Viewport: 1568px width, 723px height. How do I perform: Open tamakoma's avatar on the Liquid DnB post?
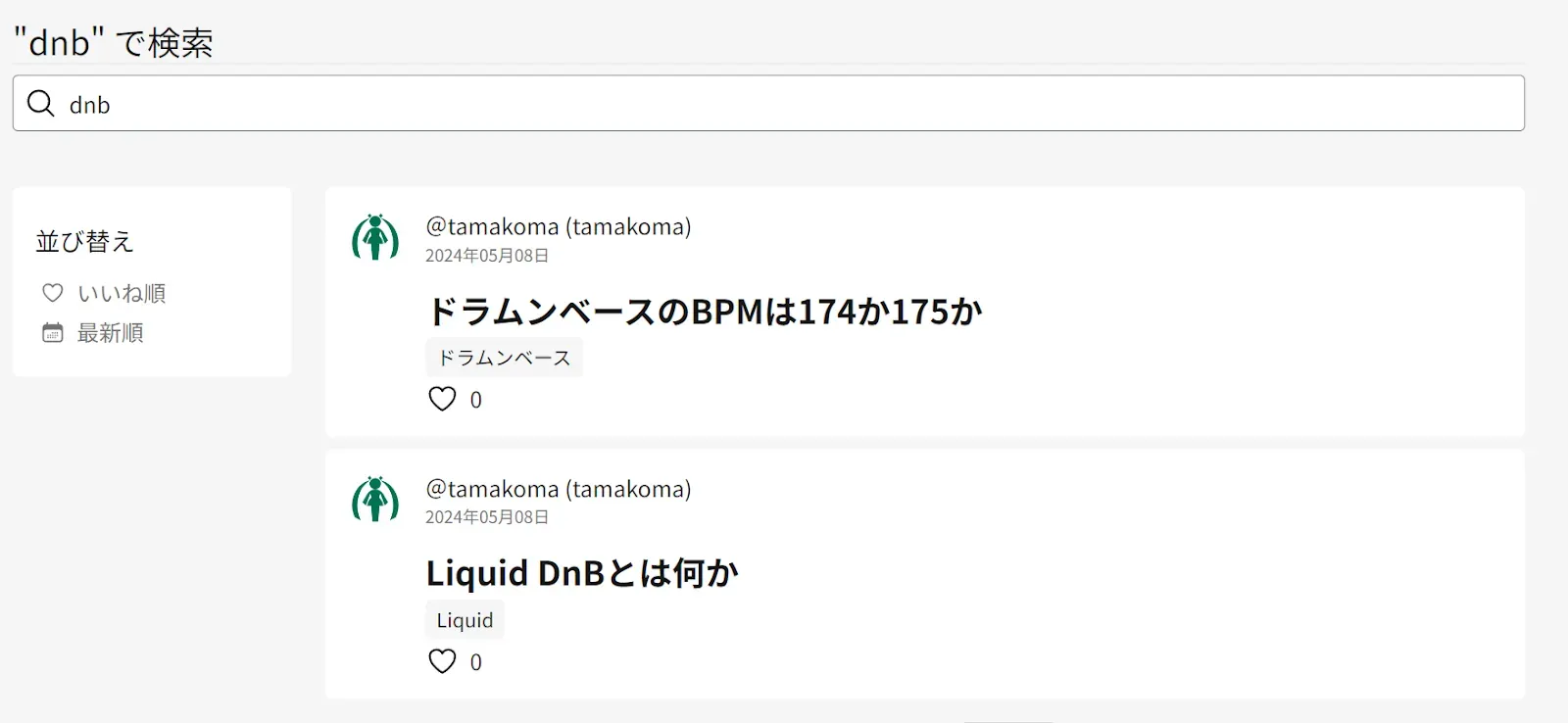375,500
